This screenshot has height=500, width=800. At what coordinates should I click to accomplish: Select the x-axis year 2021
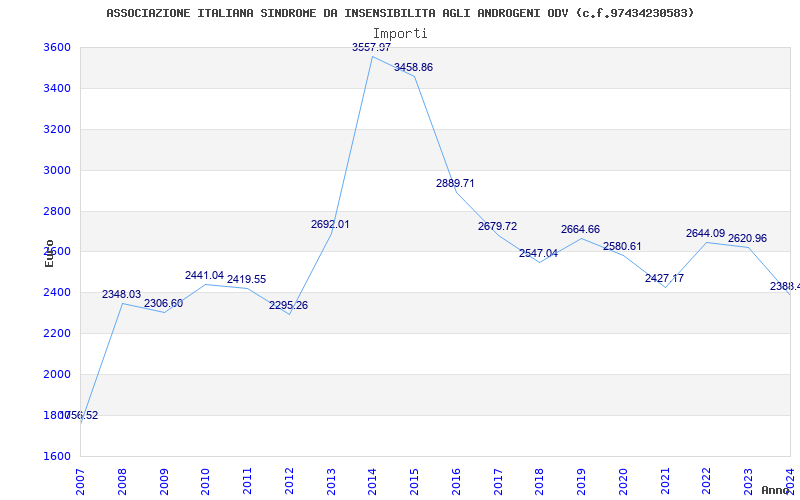(665, 482)
